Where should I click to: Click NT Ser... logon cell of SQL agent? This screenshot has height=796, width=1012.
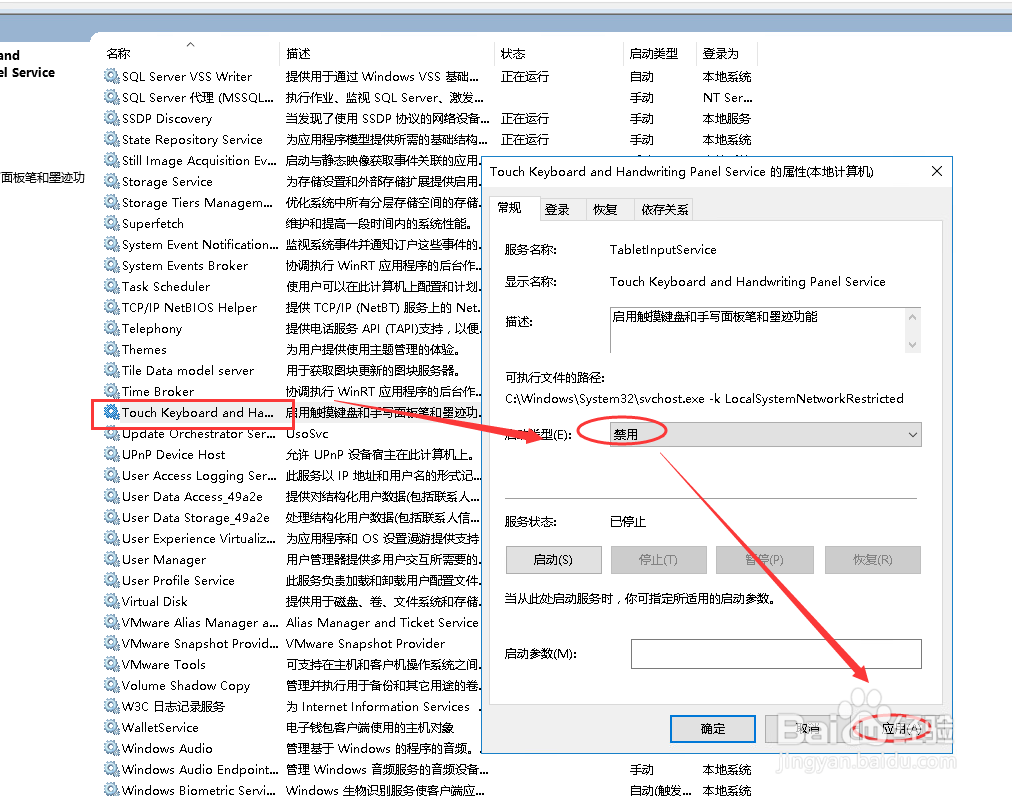pyautogui.click(x=727, y=97)
